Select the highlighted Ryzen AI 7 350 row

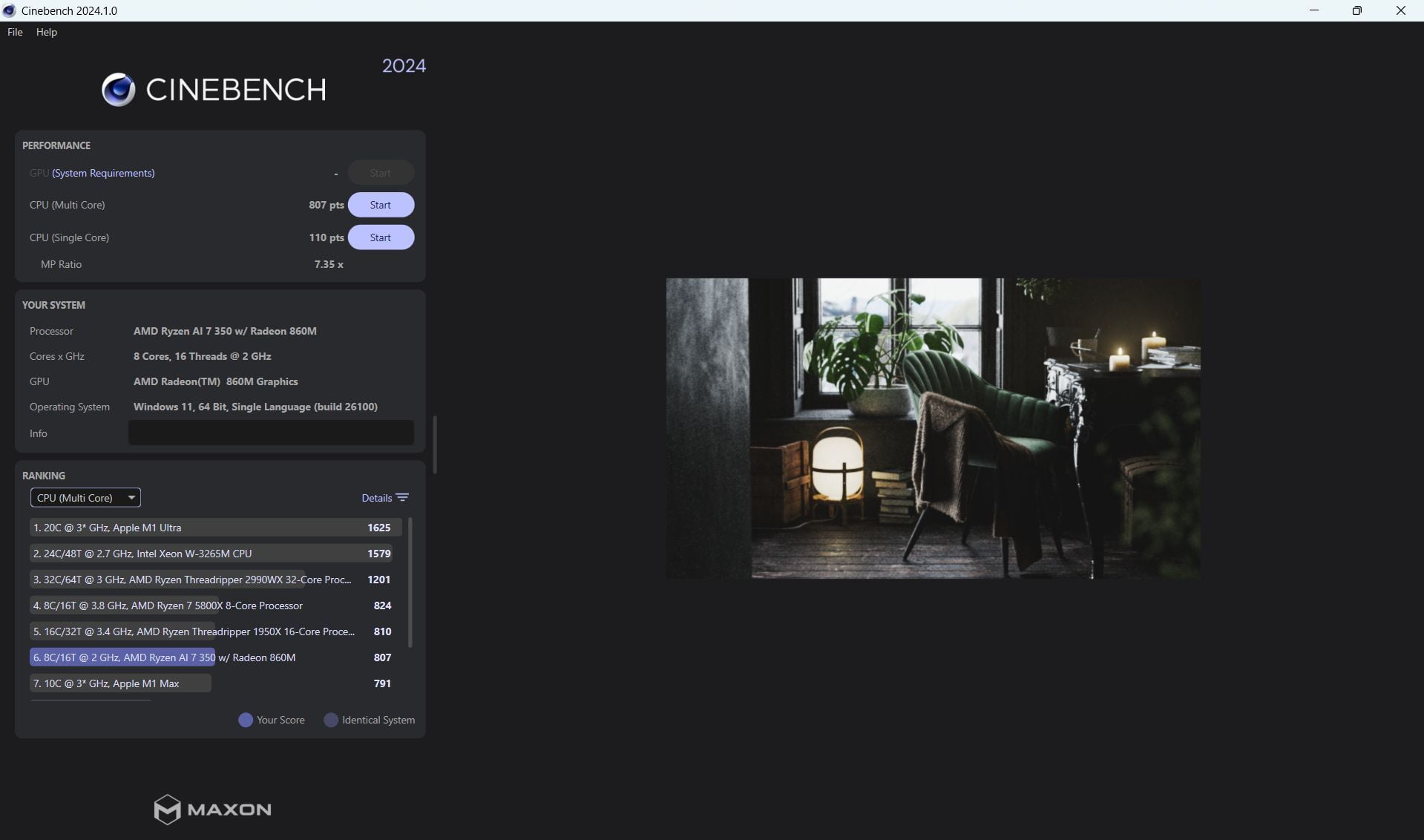(216, 657)
